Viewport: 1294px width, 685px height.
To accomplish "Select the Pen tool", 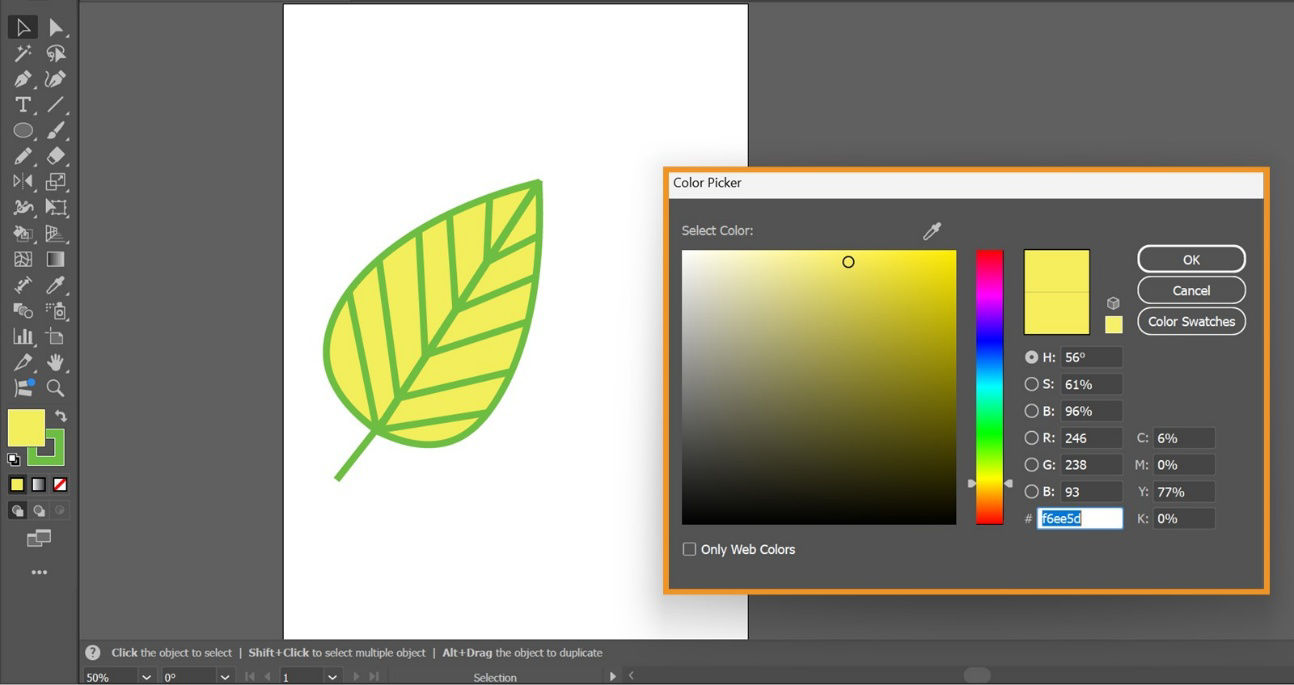I will tap(22, 78).
